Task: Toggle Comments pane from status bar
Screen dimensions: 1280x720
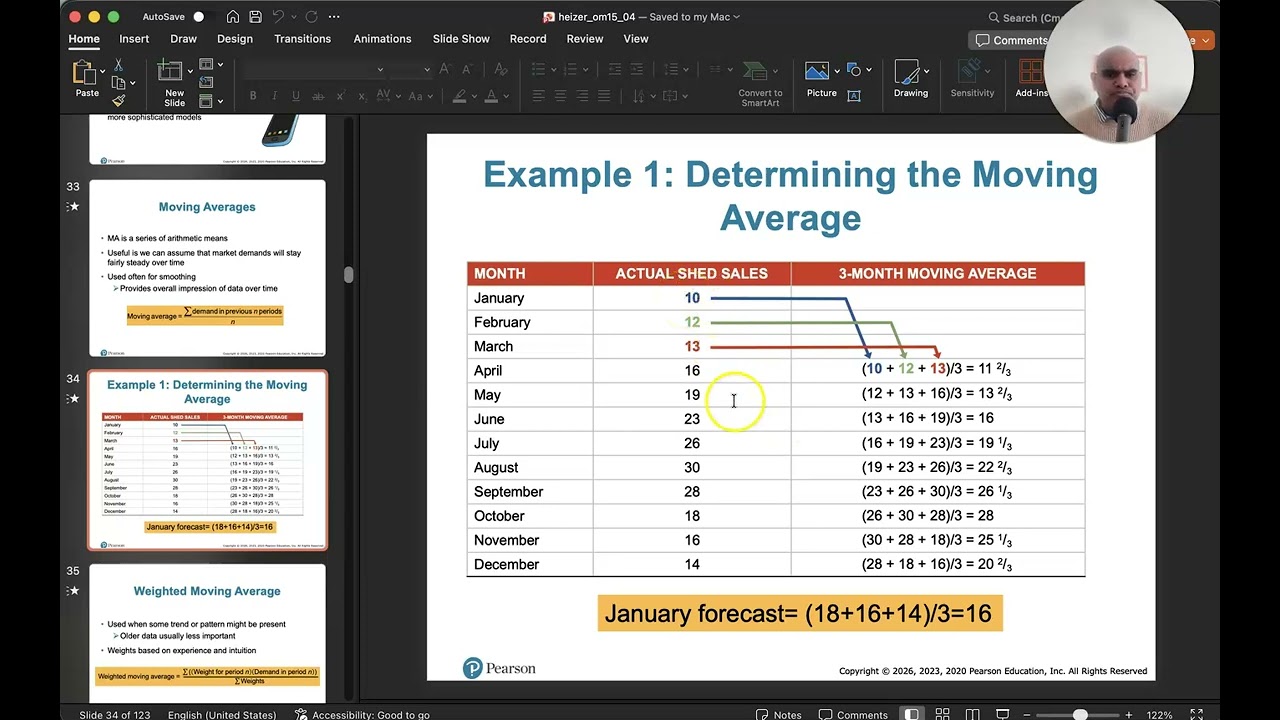Action: (x=853, y=715)
